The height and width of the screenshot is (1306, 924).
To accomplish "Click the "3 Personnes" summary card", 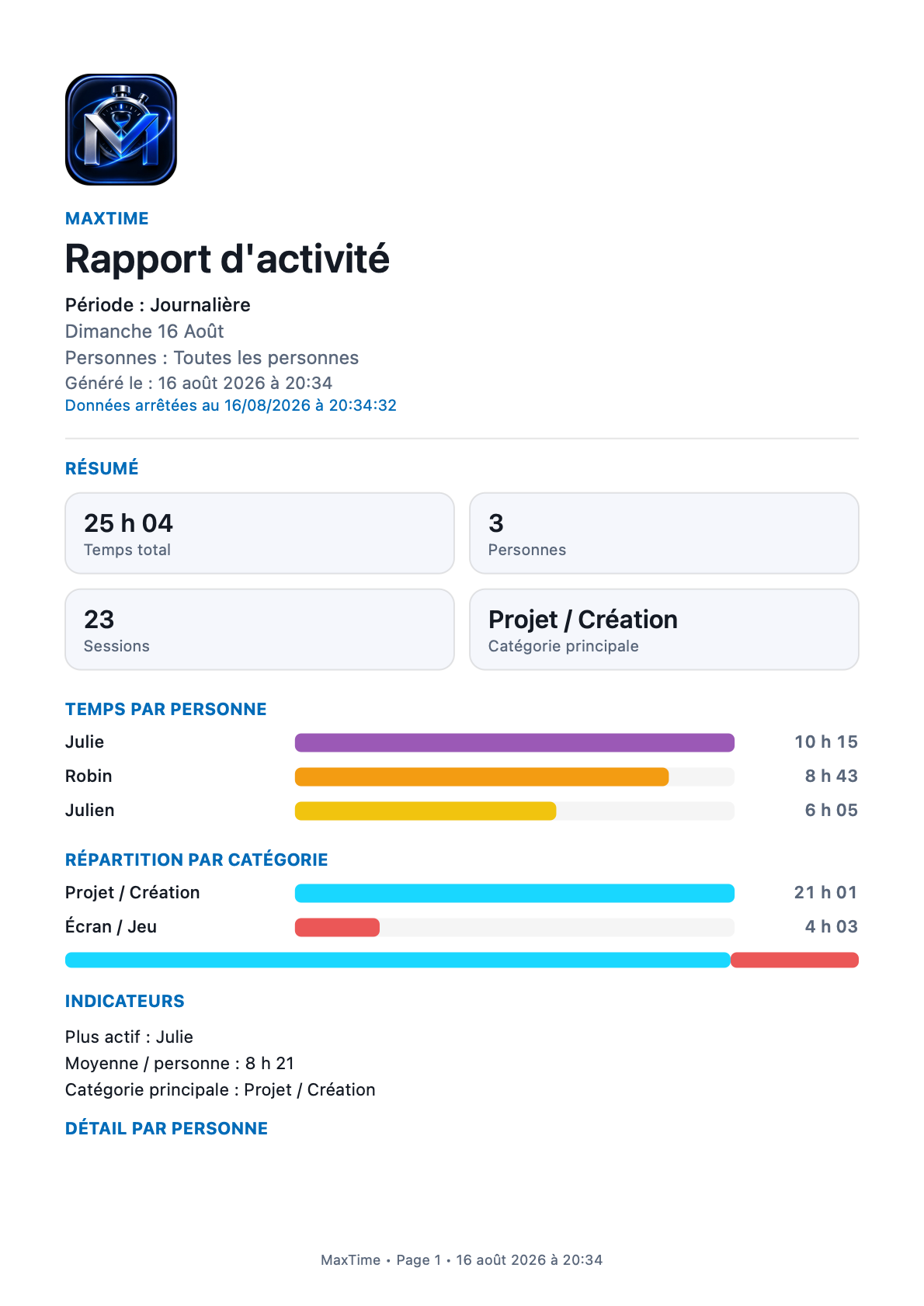I will coord(664,533).
